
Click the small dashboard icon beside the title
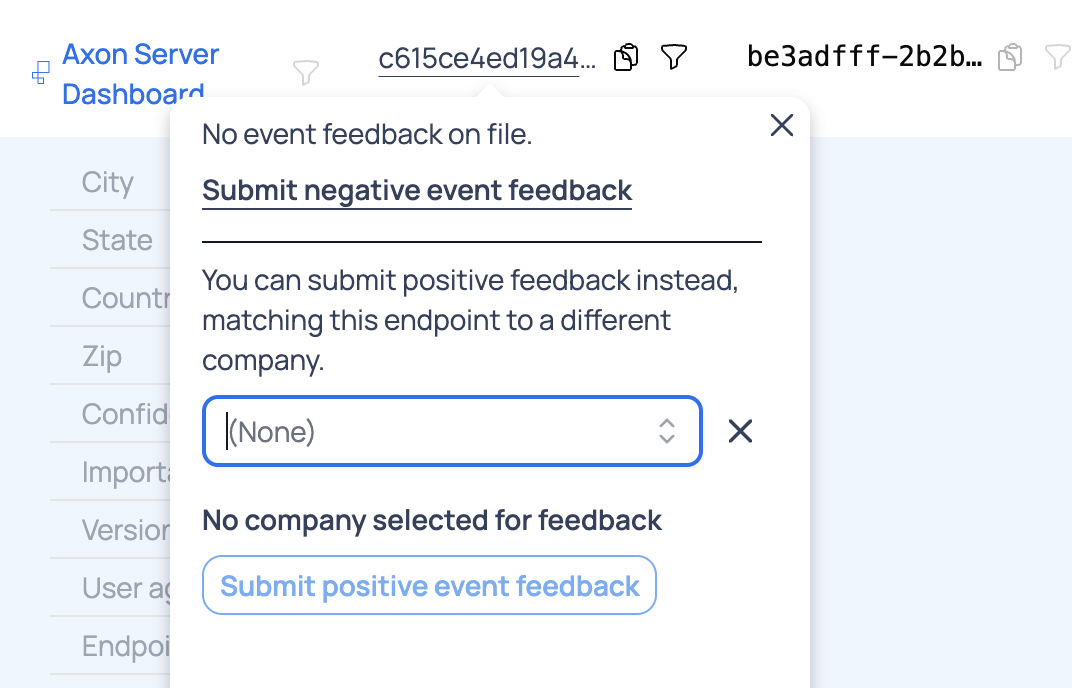tap(38, 73)
